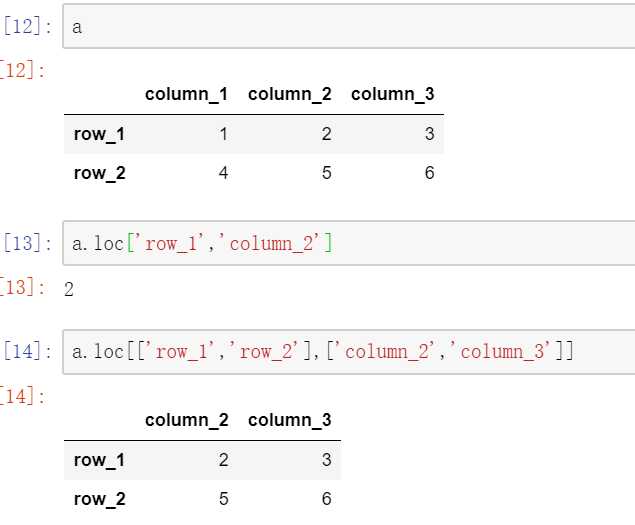This screenshot has width=635, height=525.
Task: Focus cell selecting row_1 and row_2 lists
Action: pyautogui.click(x=349, y=352)
